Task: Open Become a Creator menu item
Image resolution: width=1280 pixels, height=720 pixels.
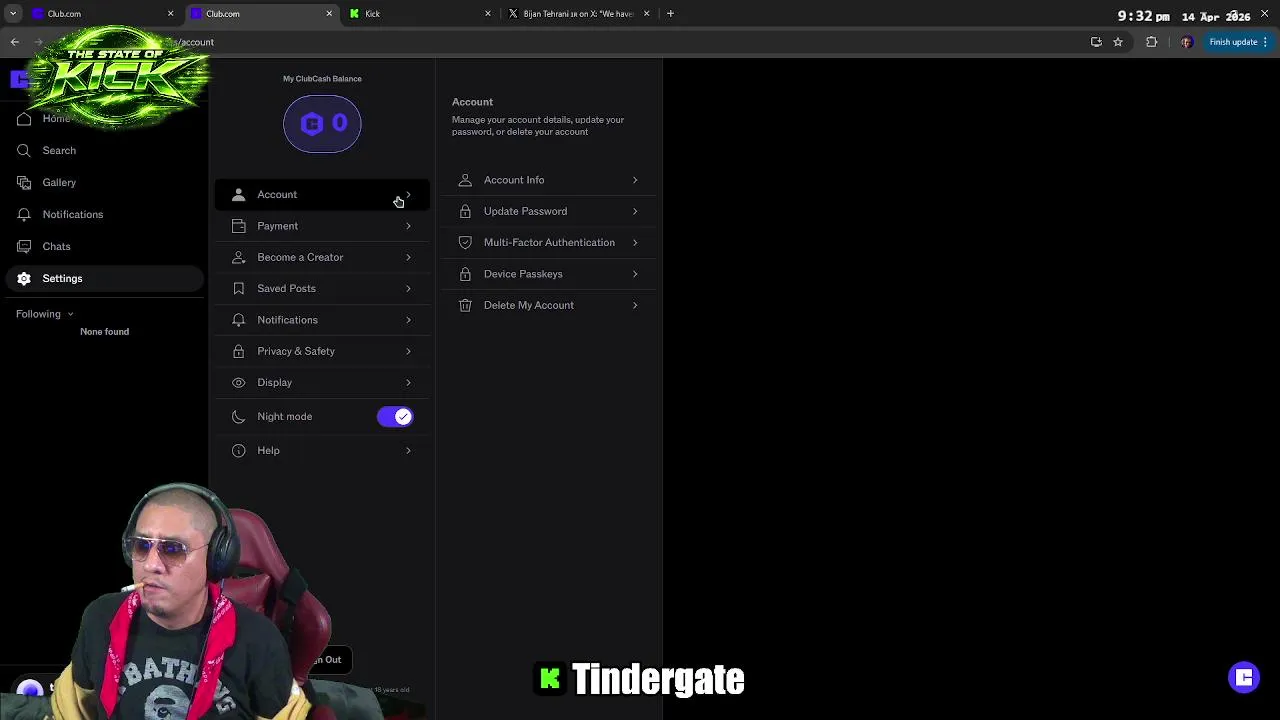Action: tap(322, 257)
